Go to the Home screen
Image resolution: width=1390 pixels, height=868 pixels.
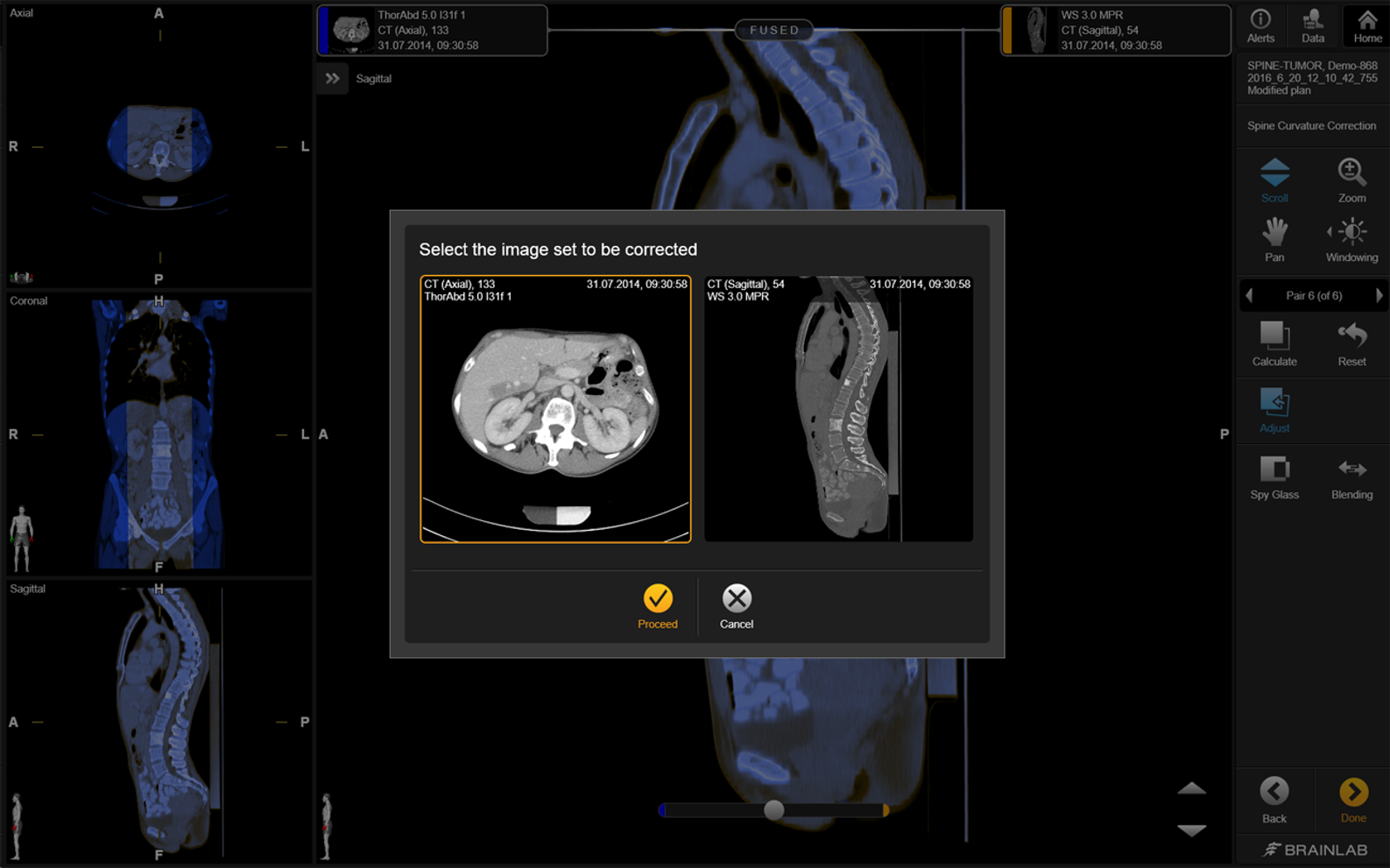click(x=1366, y=25)
